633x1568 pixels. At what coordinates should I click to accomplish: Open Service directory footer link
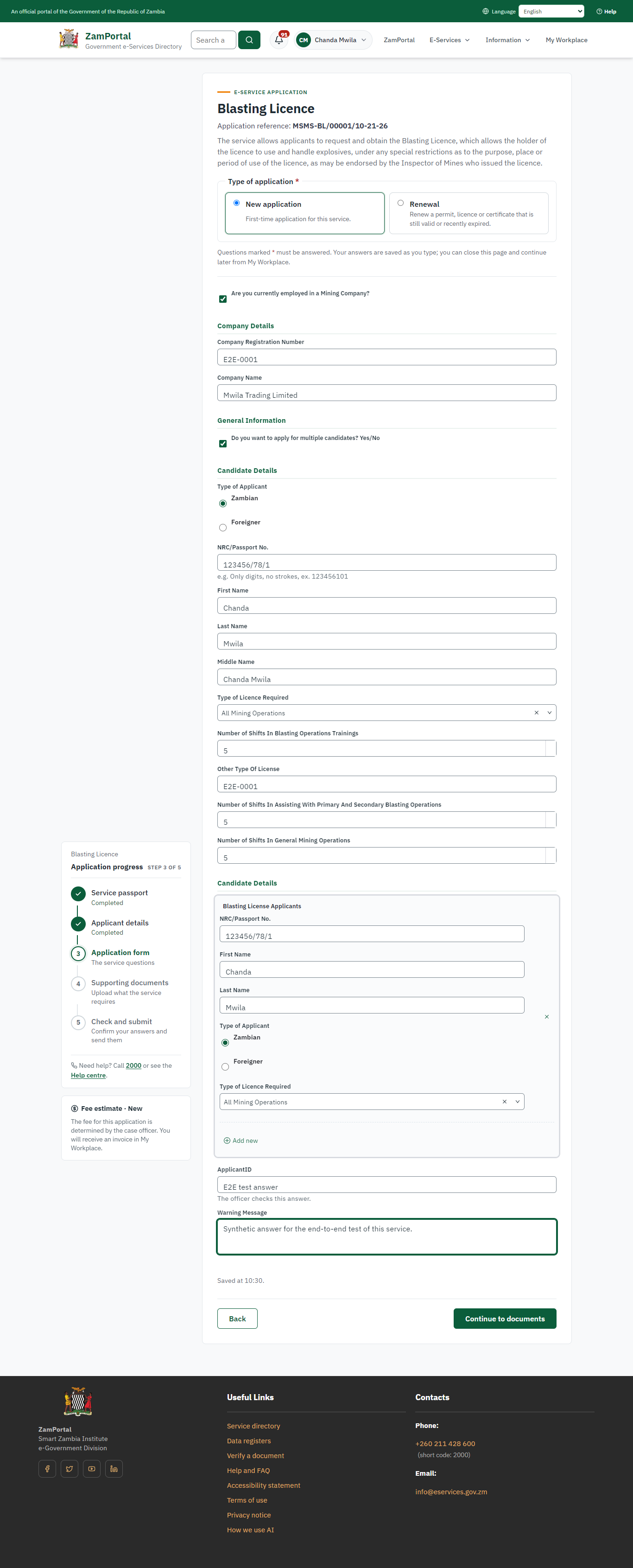tap(254, 1426)
